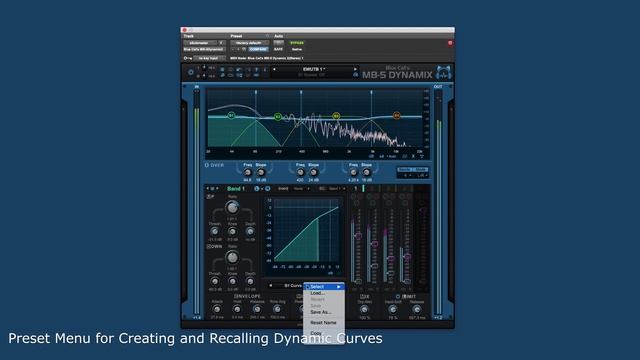This screenshot has width=640, height=360.
Task: Click the fourth band purple fader handle
Action: 407,256
